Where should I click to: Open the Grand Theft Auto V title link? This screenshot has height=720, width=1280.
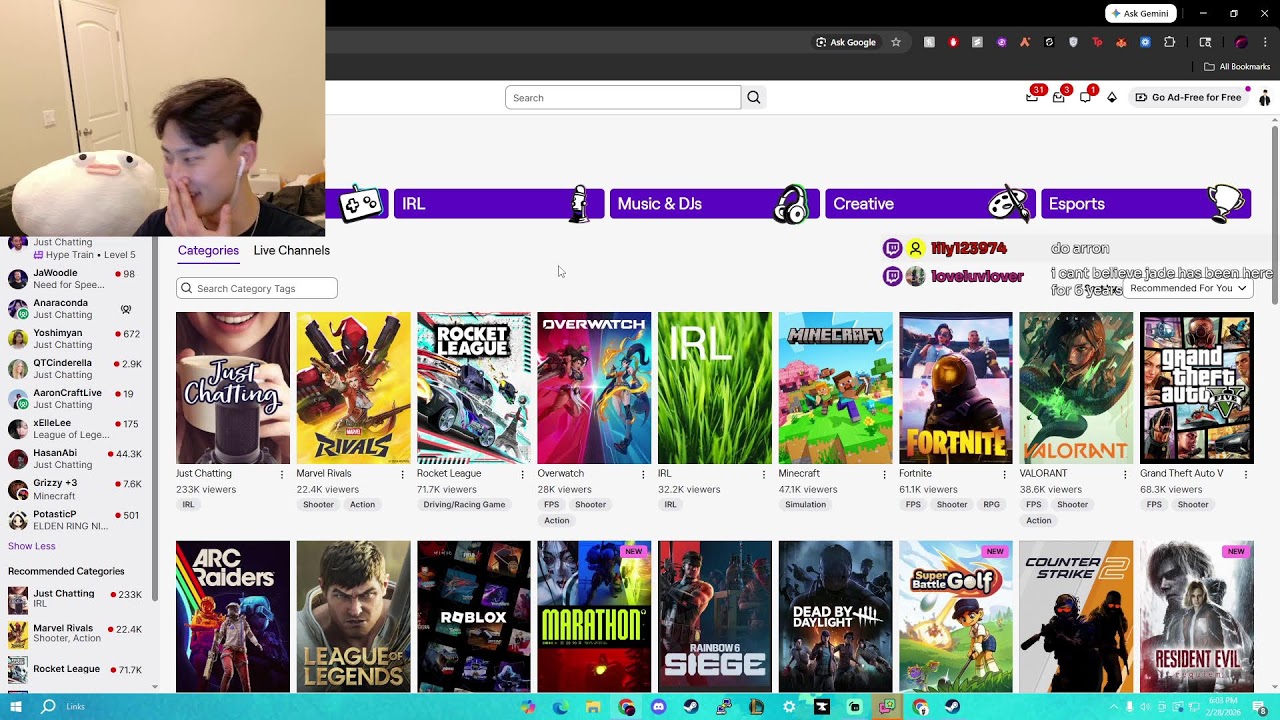[x=1181, y=474]
